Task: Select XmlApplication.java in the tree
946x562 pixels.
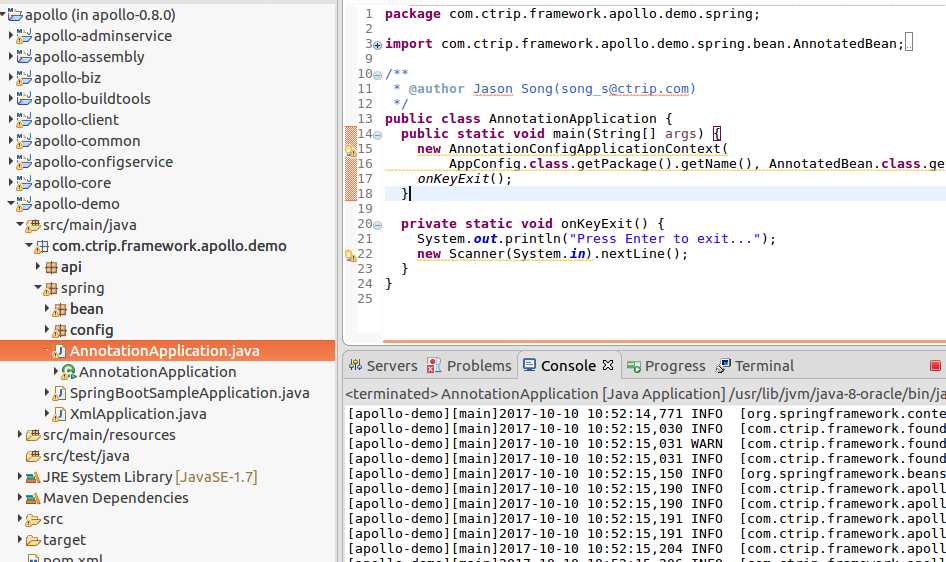Action: 138,414
